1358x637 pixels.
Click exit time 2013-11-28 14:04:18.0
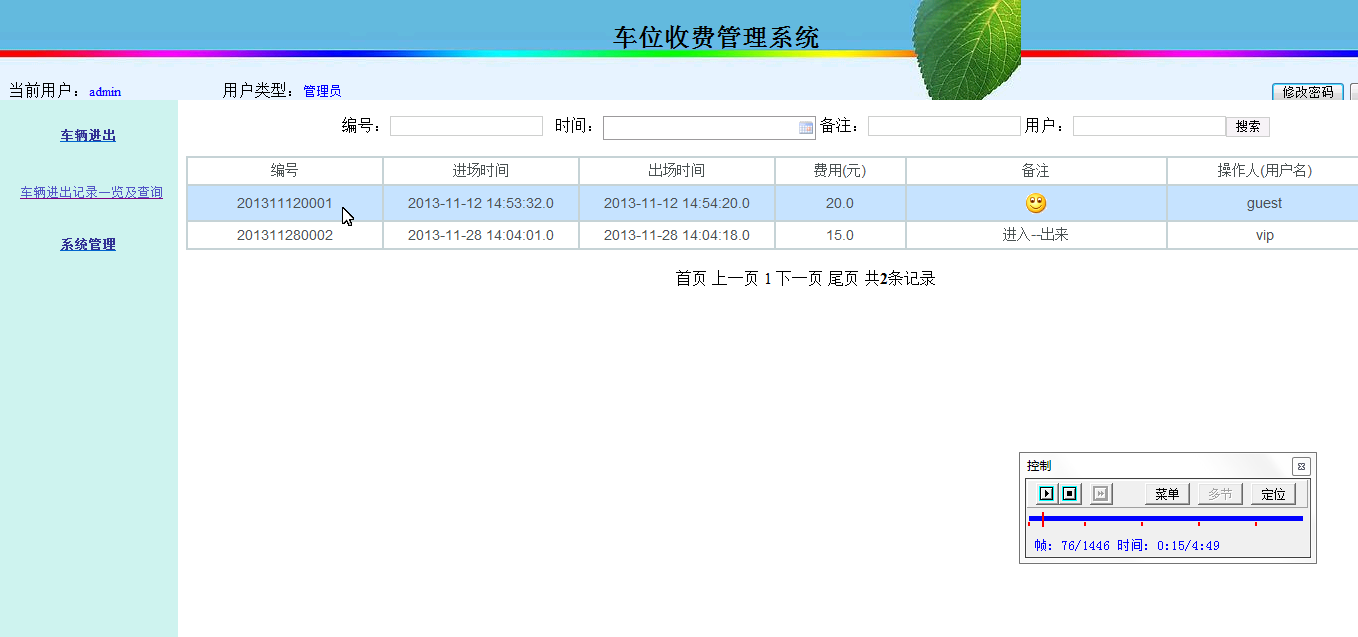(x=677, y=235)
